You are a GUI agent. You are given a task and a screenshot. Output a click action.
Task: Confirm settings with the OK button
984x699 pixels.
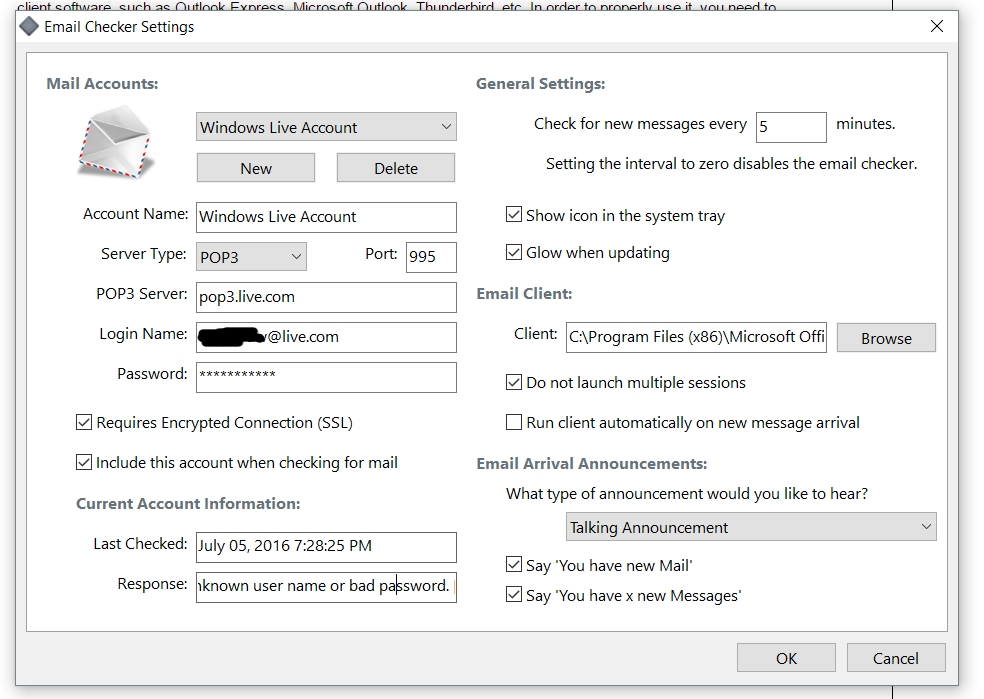click(x=787, y=657)
